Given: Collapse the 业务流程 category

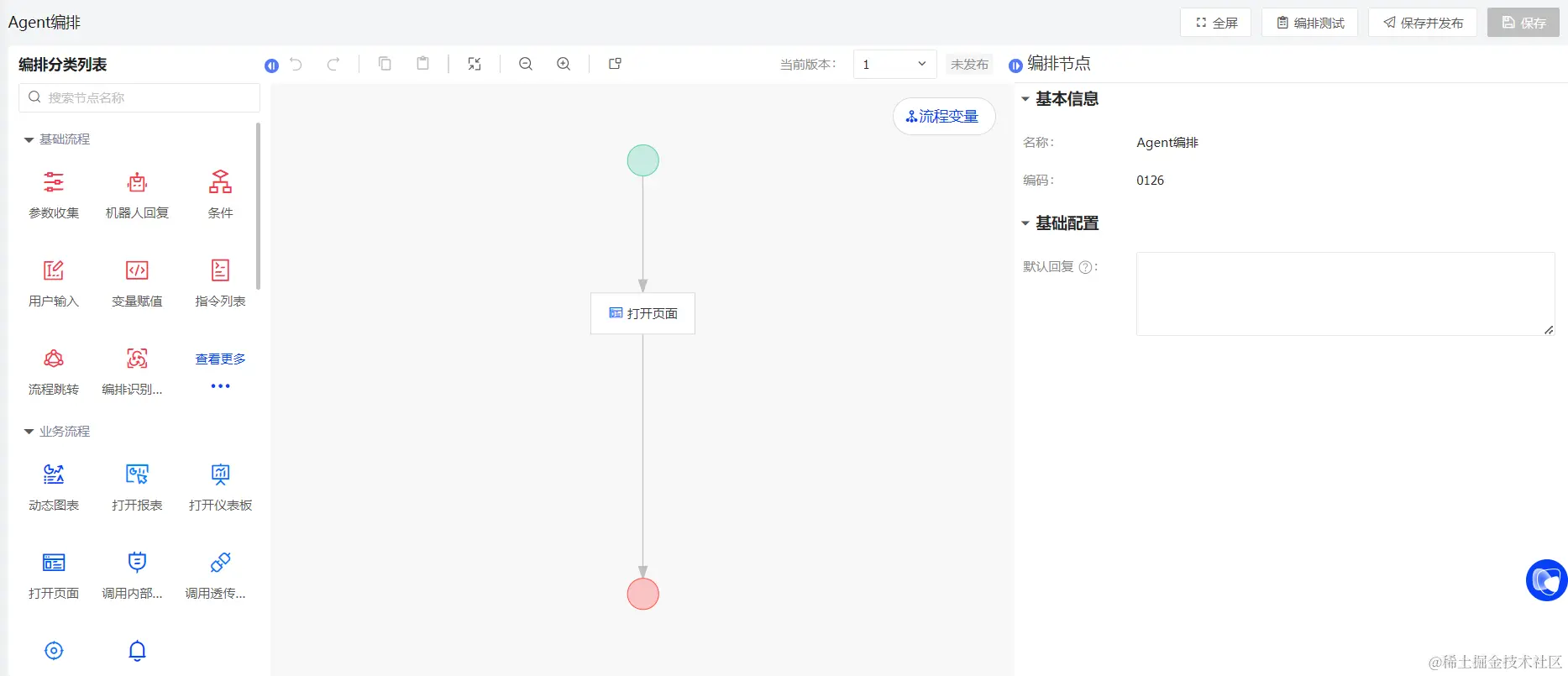Looking at the screenshot, I should coord(29,432).
